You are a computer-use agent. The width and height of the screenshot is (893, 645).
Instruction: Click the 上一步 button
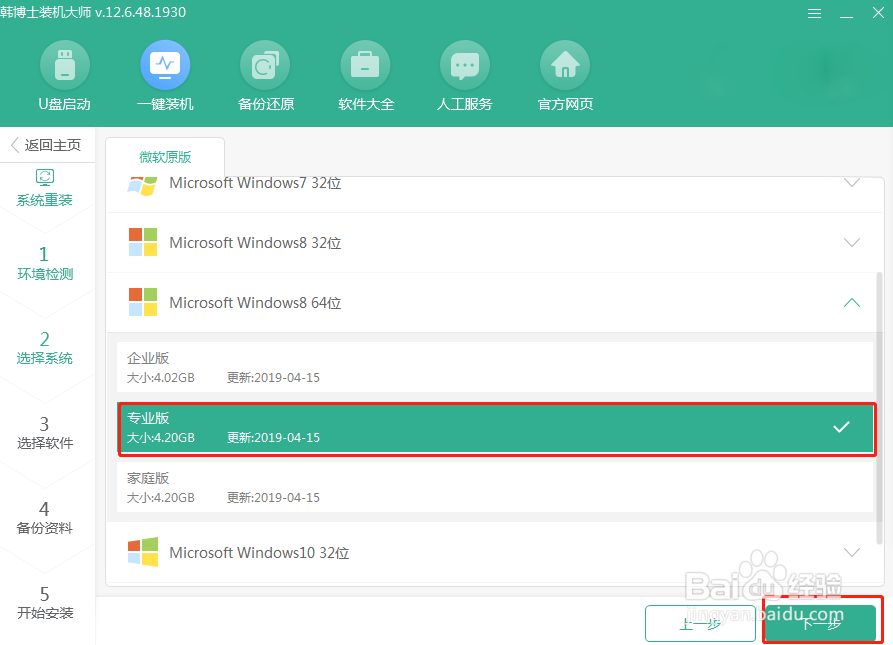click(701, 623)
